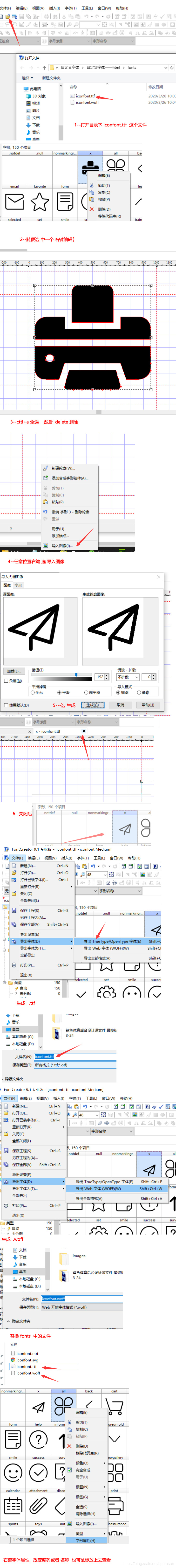
Task: Select 此电脑 in the folder tree
Action: point(35,89)
